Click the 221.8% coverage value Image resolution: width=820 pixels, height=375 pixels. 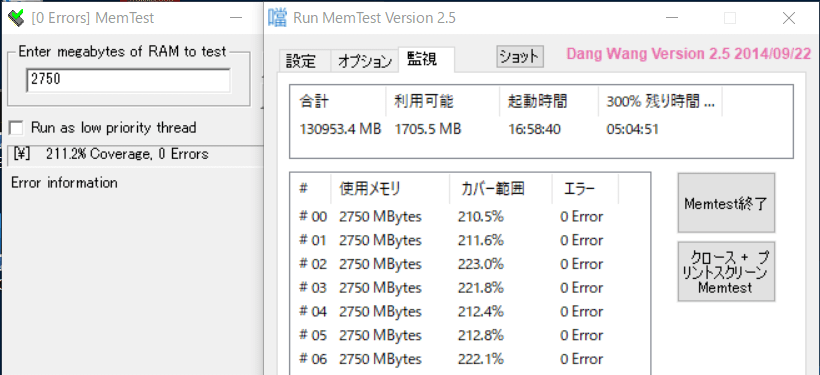[482, 288]
